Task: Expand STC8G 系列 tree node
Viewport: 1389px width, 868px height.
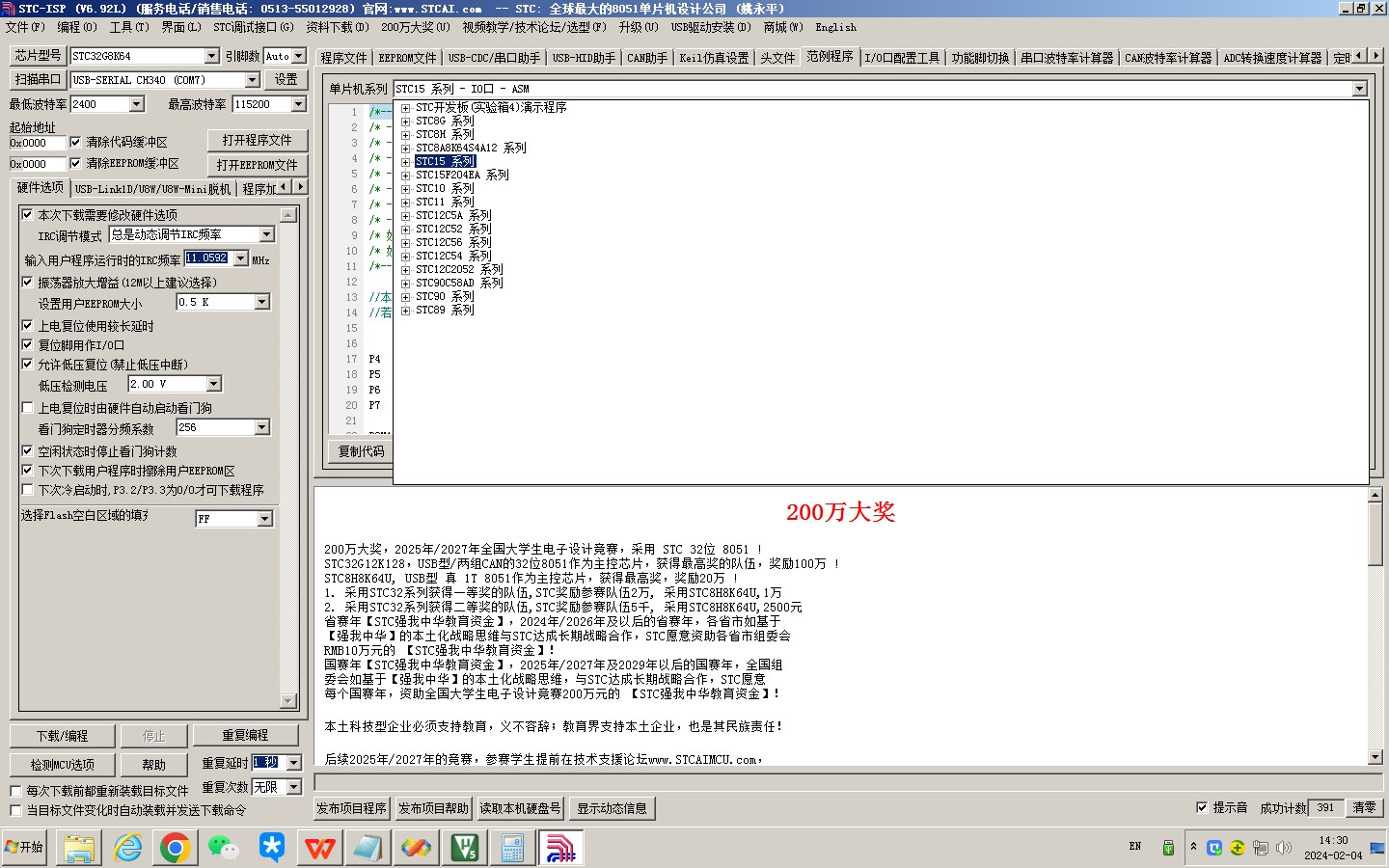Action: [406, 122]
